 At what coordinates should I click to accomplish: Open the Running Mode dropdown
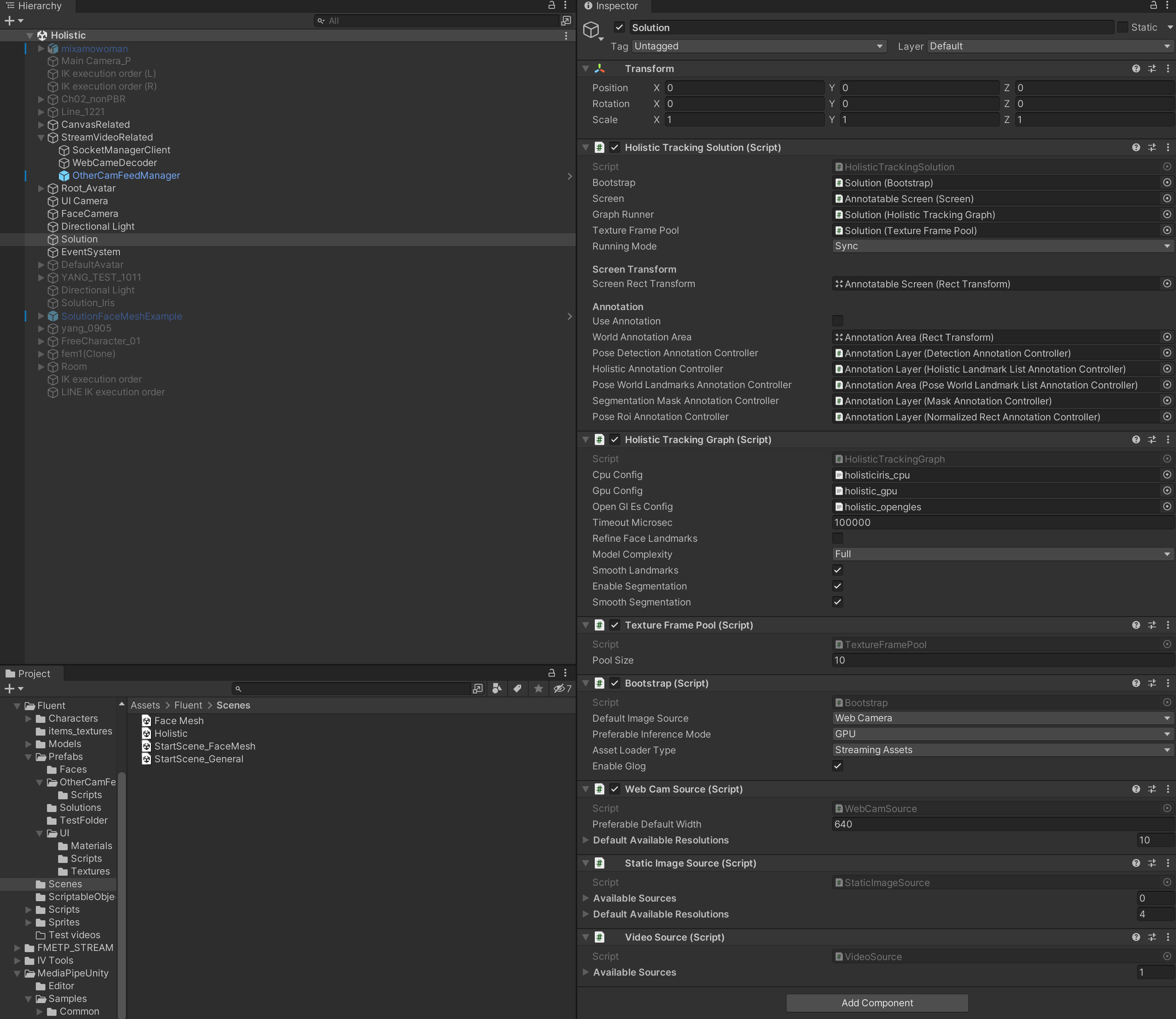pyautogui.click(x=1001, y=246)
